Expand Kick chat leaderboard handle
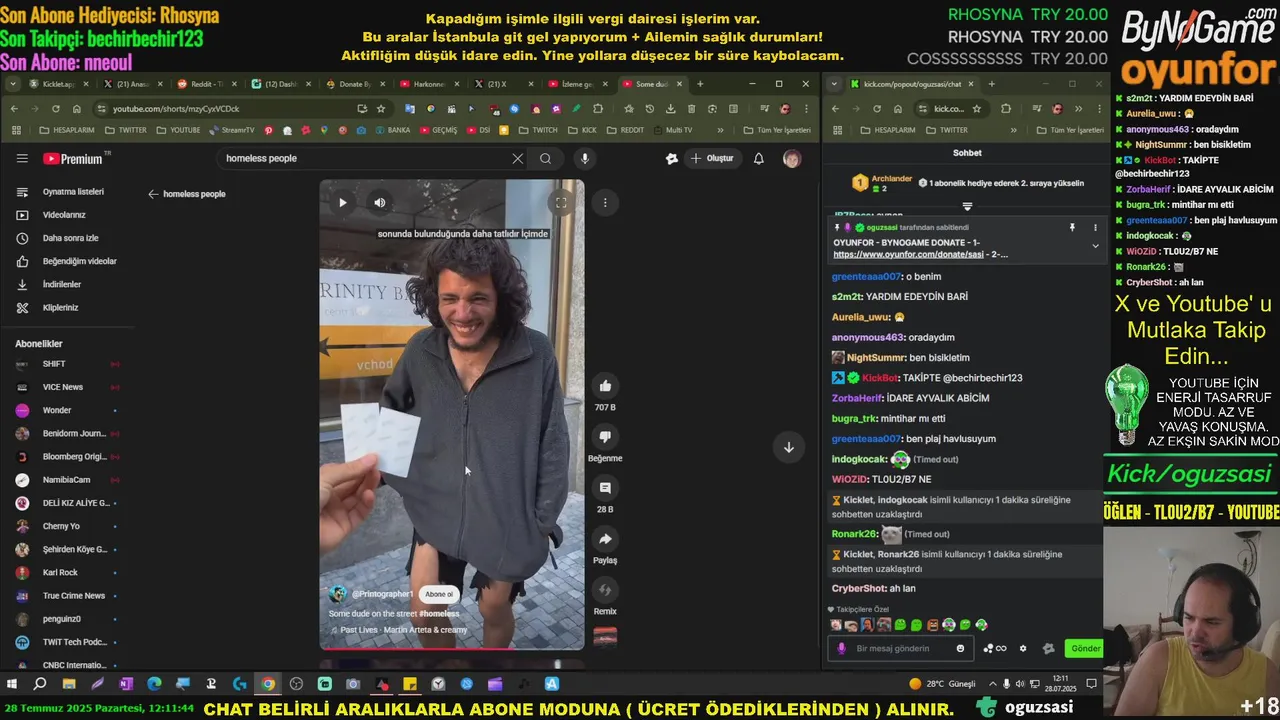This screenshot has height=720, width=1280. pyautogui.click(x=967, y=206)
